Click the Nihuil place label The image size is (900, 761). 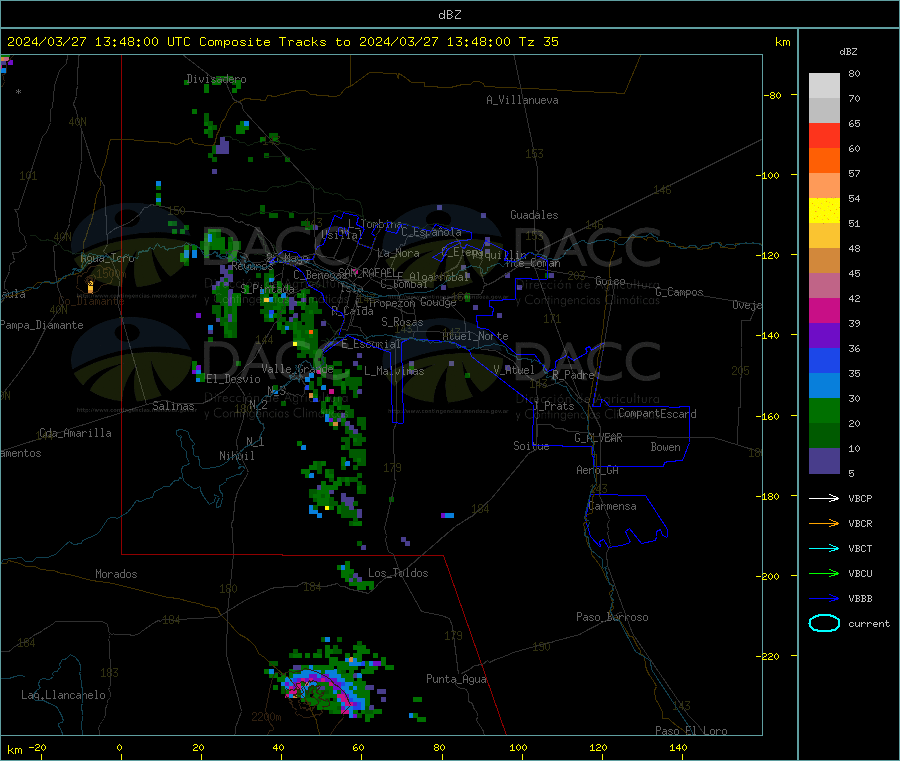[x=236, y=456]
